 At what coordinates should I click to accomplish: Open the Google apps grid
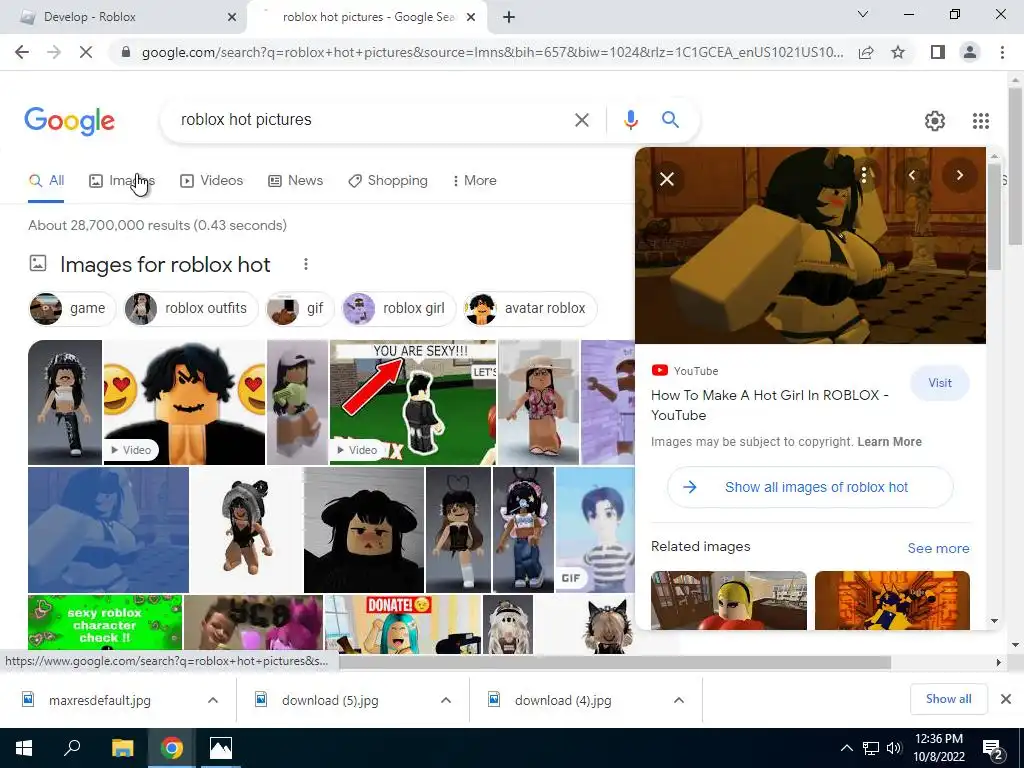point(980,121)
